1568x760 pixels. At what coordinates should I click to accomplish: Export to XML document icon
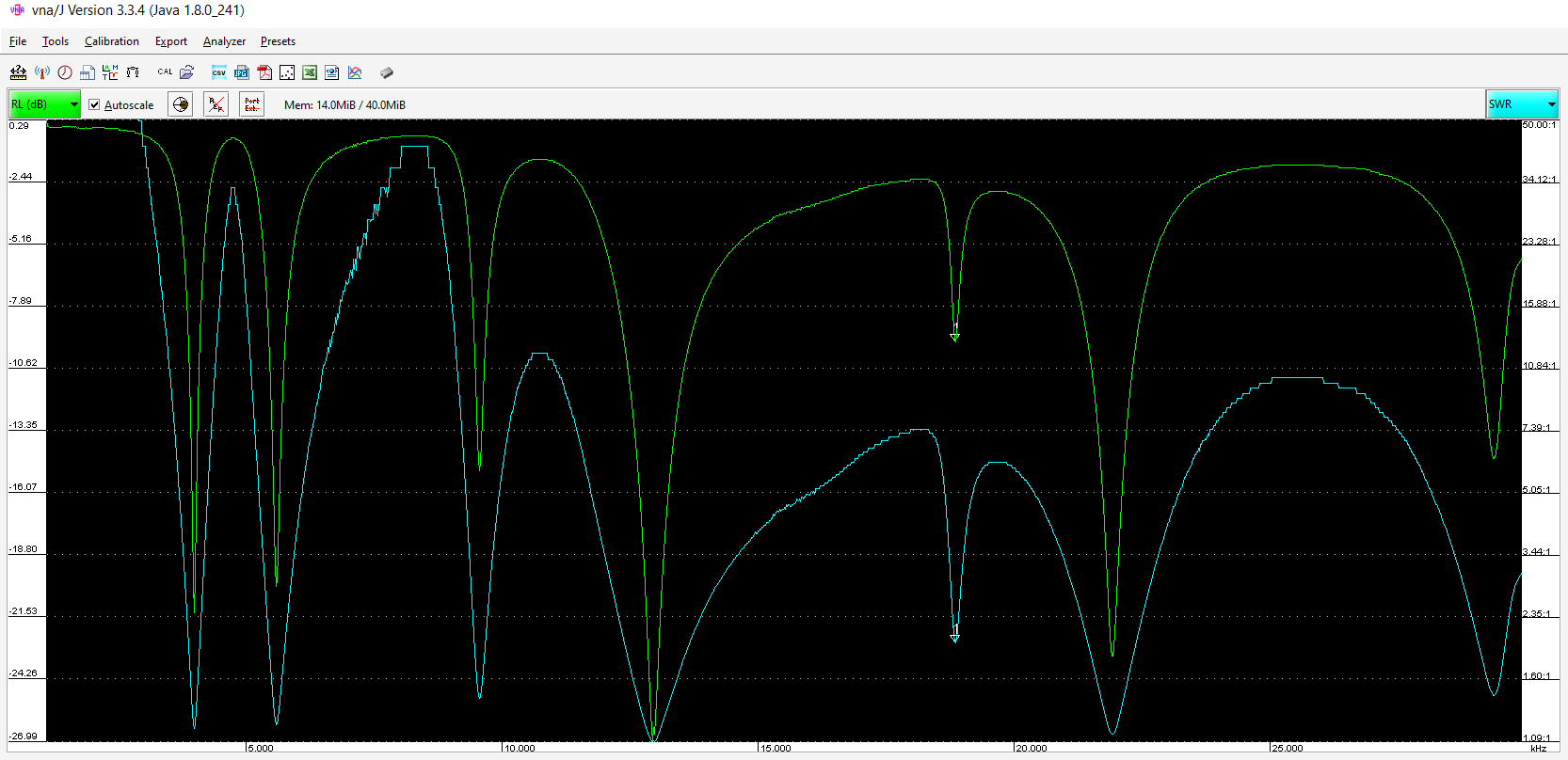tap(332, 72)
